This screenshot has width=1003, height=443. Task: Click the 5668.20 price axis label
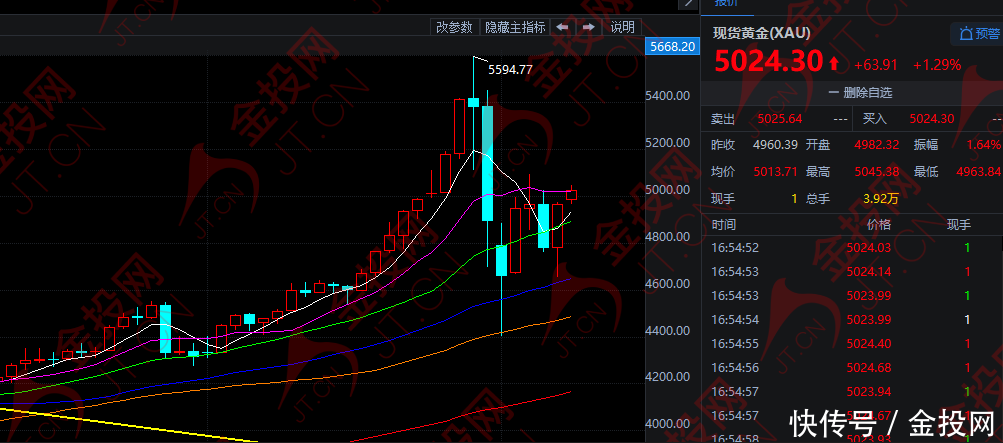point(671,47)
